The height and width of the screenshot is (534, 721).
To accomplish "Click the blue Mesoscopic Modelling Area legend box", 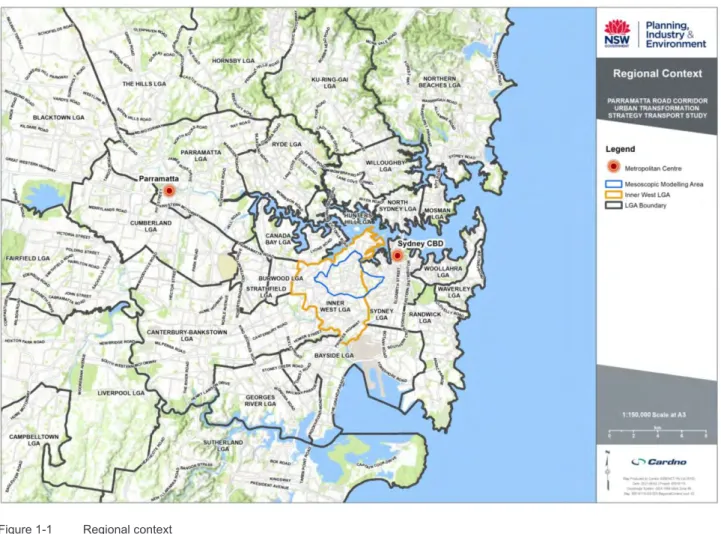I will click(x=613, y=184).
